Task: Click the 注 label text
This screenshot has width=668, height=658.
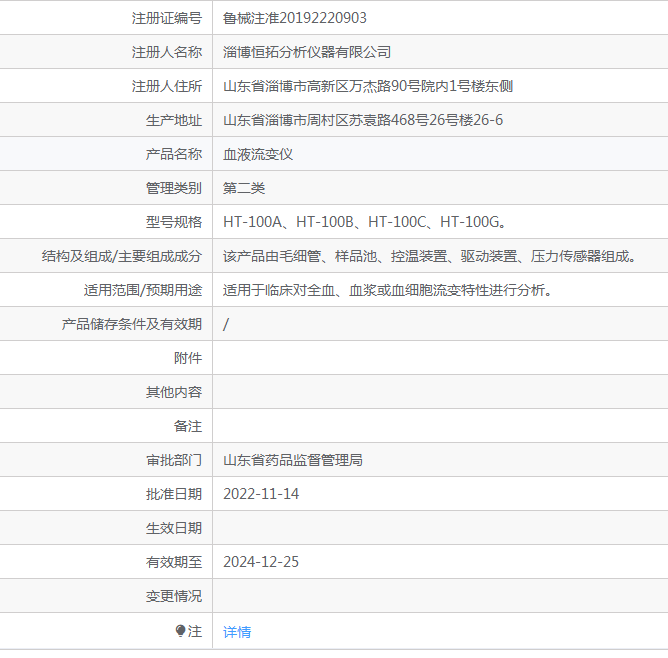Action: (x=195, y=631)
